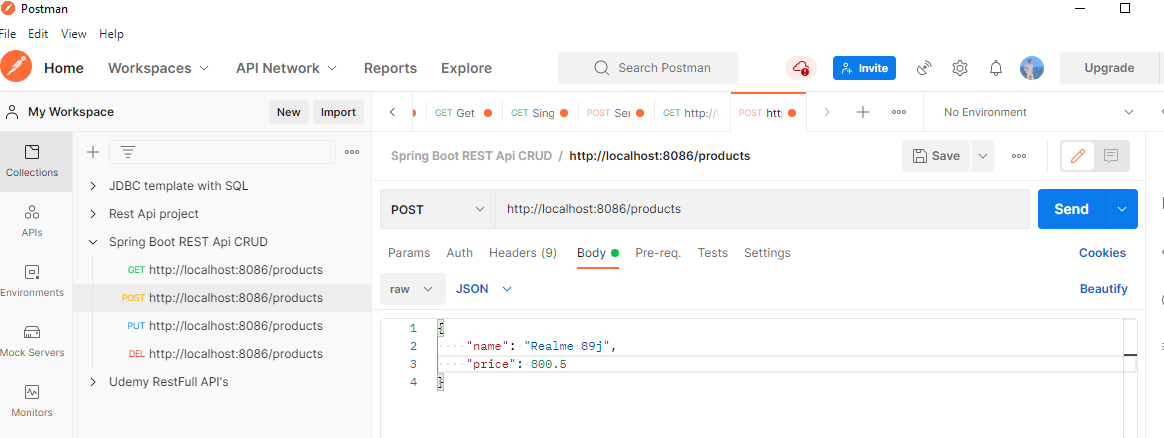Open the sync error cloud icon
Image resolution: width=1164 pixels, height=438 pixels.
[801, 68]
